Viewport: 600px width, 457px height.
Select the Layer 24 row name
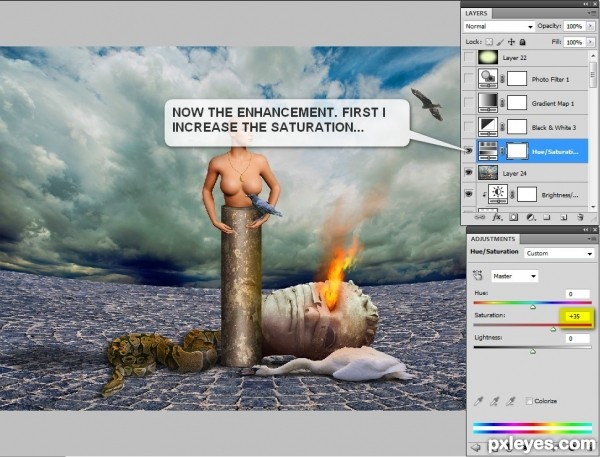tap(514, 174)
